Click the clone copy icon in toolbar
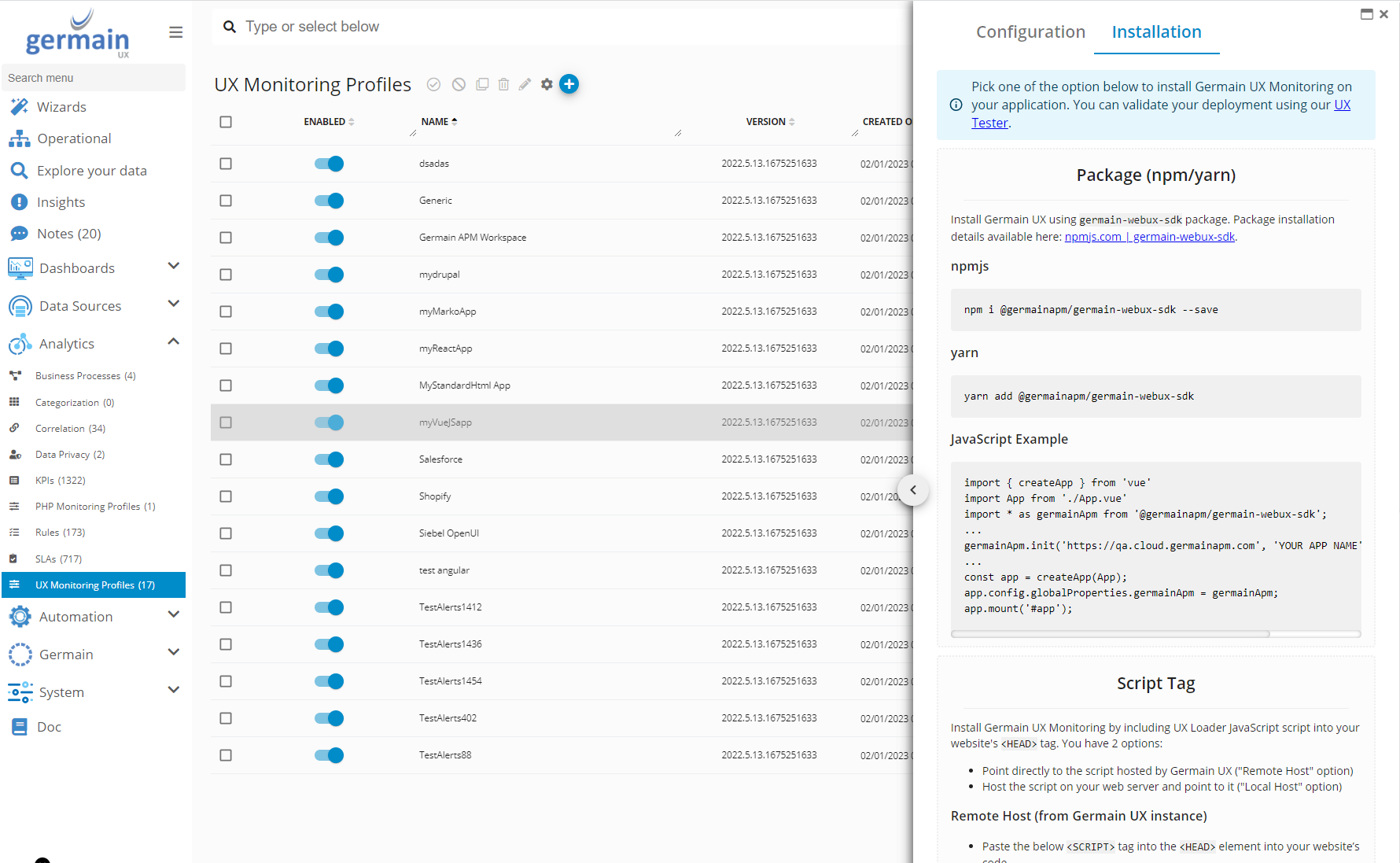Viewport: 1400px width, 863px height. 482,84
